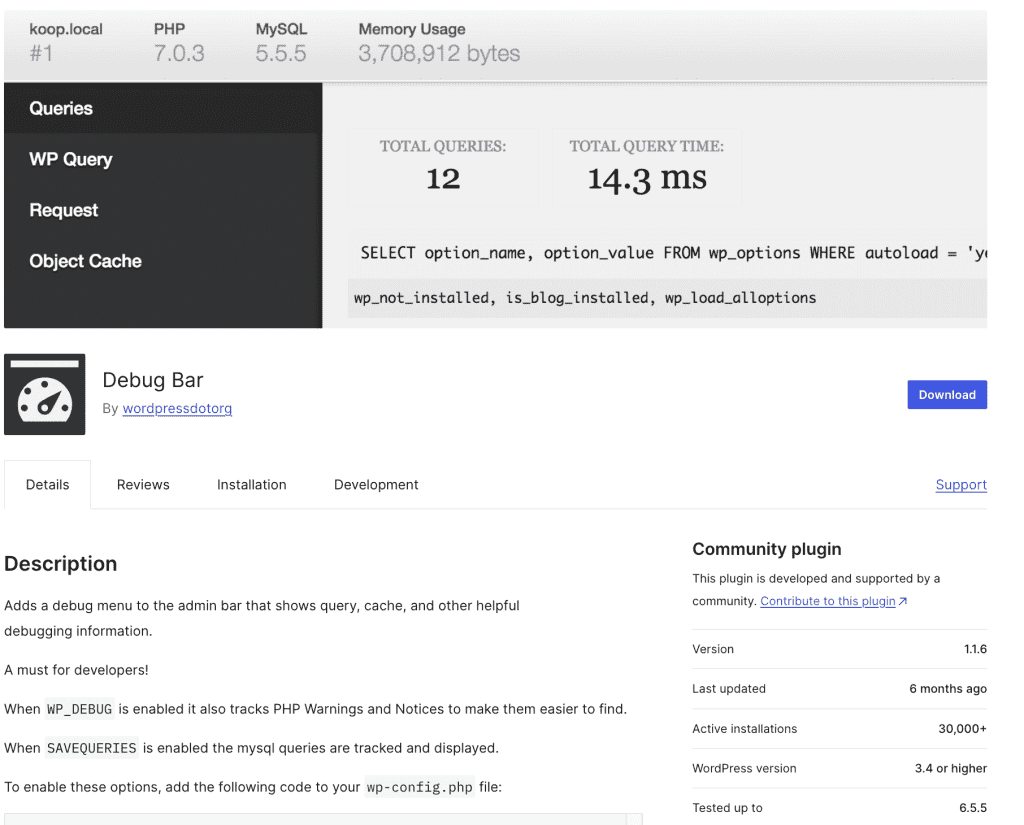
Task: Select the Details tab
Action: tap(47, 485)
